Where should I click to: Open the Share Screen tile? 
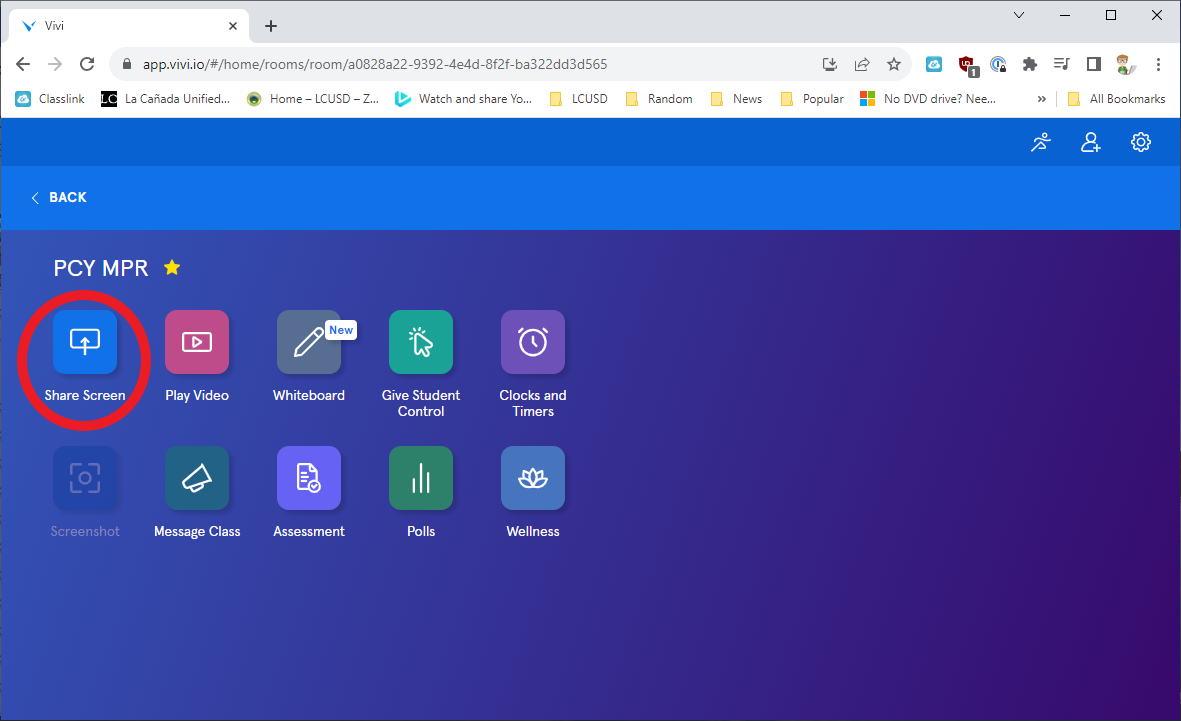click(x=84, y=342)
